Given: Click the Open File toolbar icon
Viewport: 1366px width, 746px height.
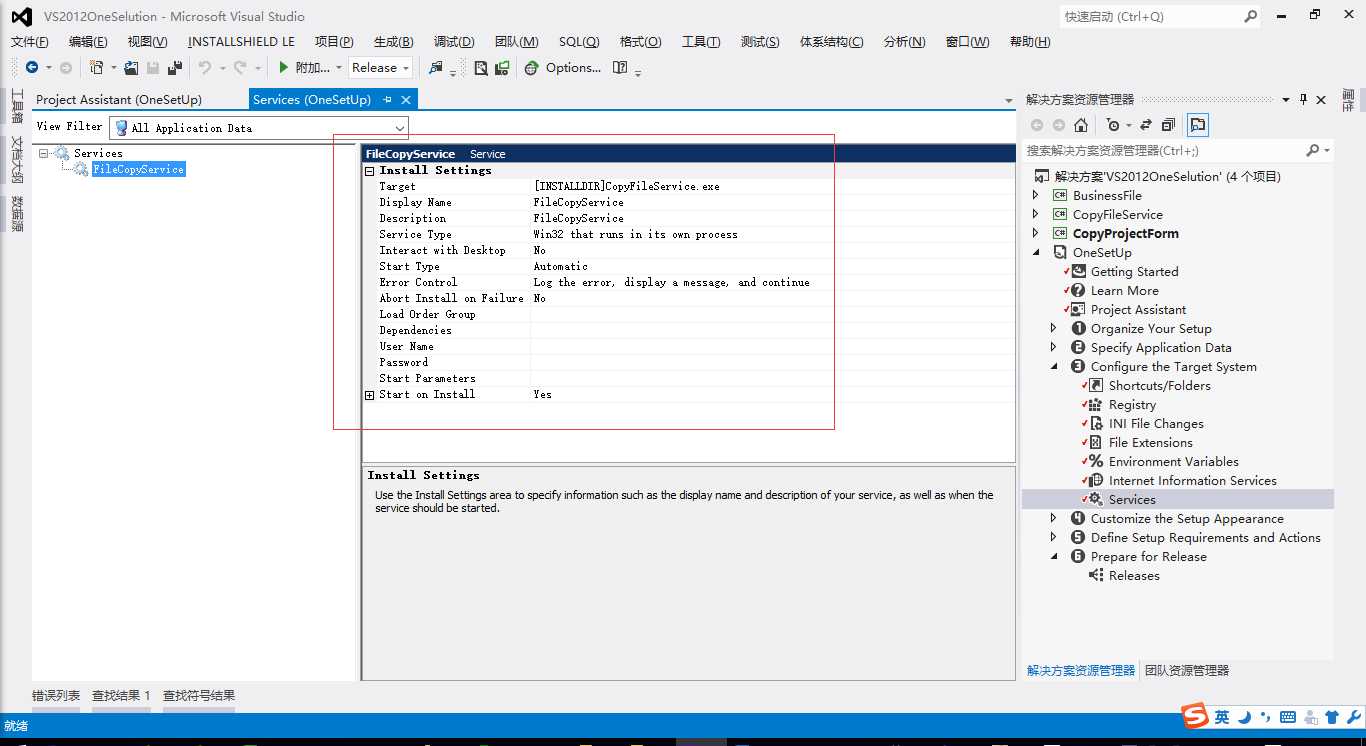Looking at the screenshot, I should pos(131,68).
